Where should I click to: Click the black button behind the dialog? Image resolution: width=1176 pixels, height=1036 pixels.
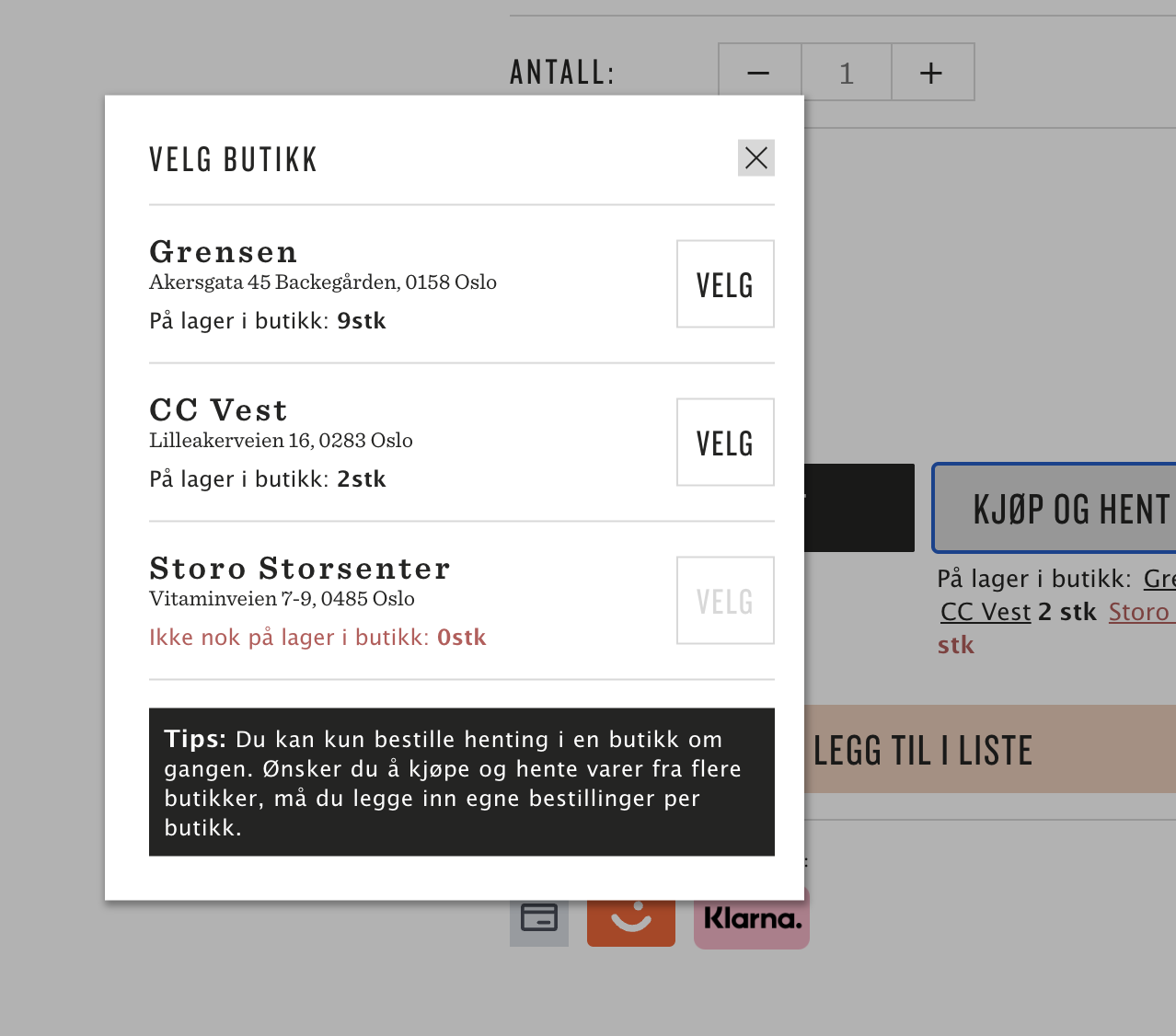click(x=859, y=509)
